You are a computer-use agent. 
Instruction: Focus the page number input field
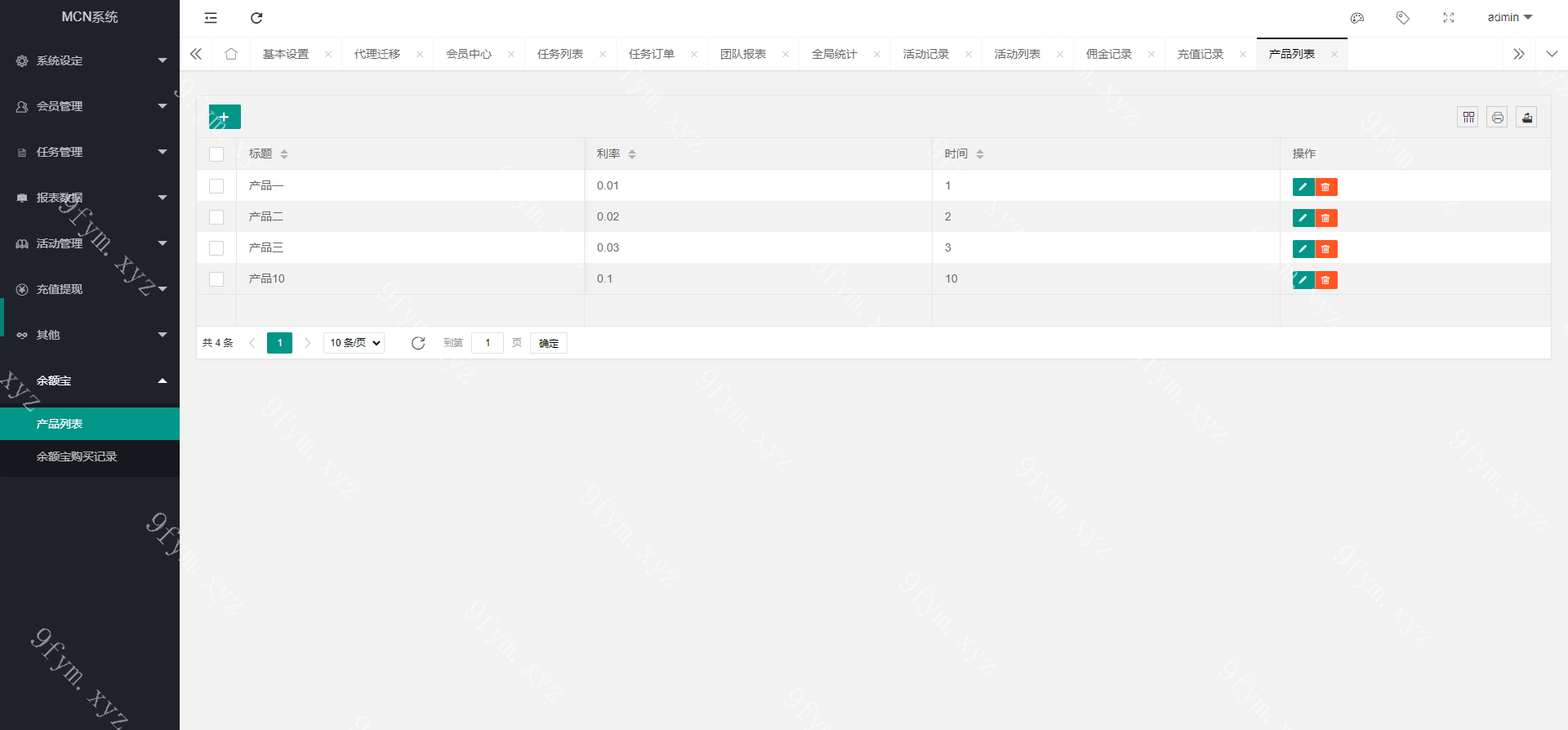pyautogui.click(x=488, y=343)
